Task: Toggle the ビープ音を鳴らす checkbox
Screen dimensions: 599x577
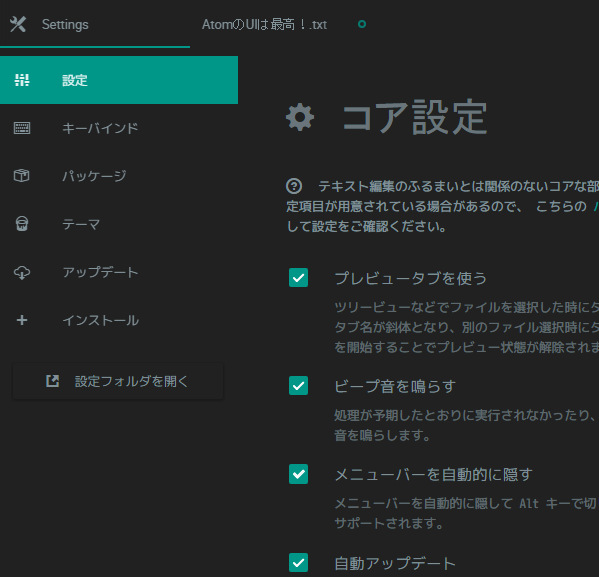Action: click(298, 385)
